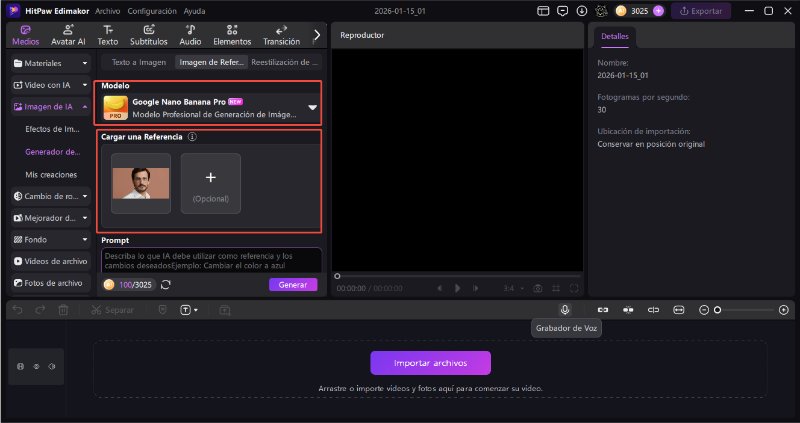The height and width of the screenshot is (423, 800).
Task: Enter fullscreen in the player
Action: [x=574, y=288]
